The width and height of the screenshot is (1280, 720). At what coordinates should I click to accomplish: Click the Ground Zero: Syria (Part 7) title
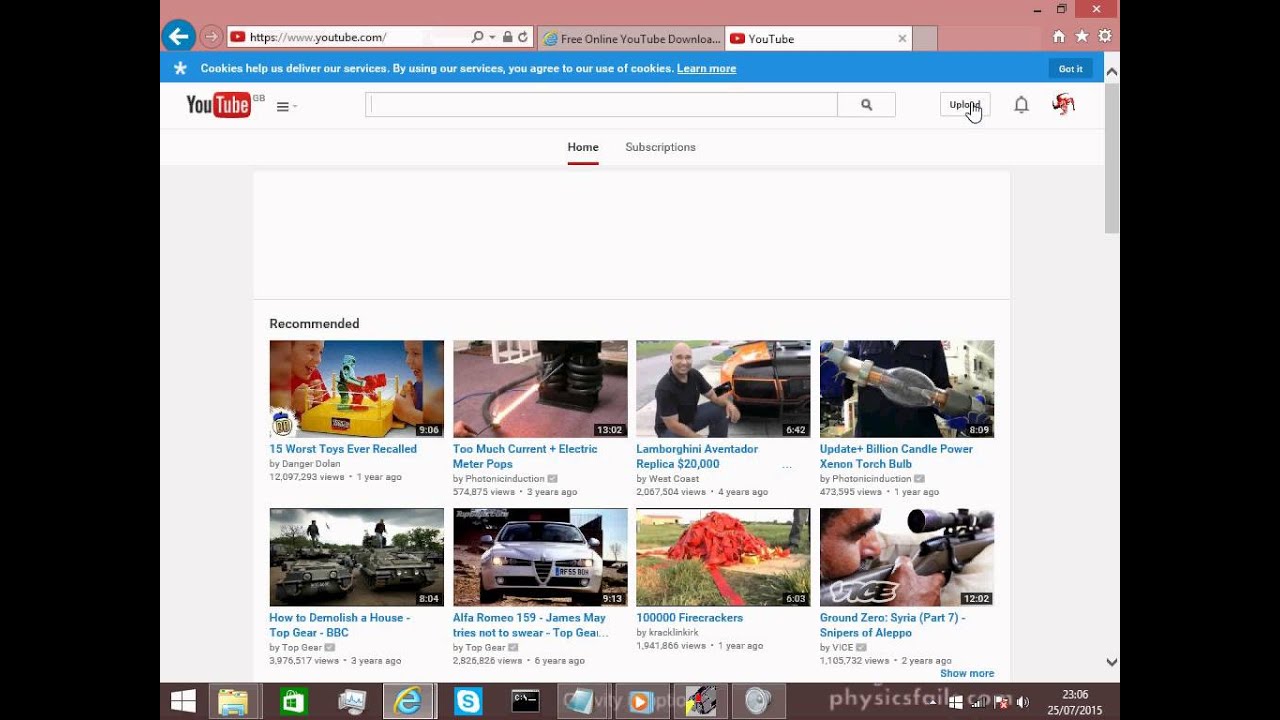point(892,625)
